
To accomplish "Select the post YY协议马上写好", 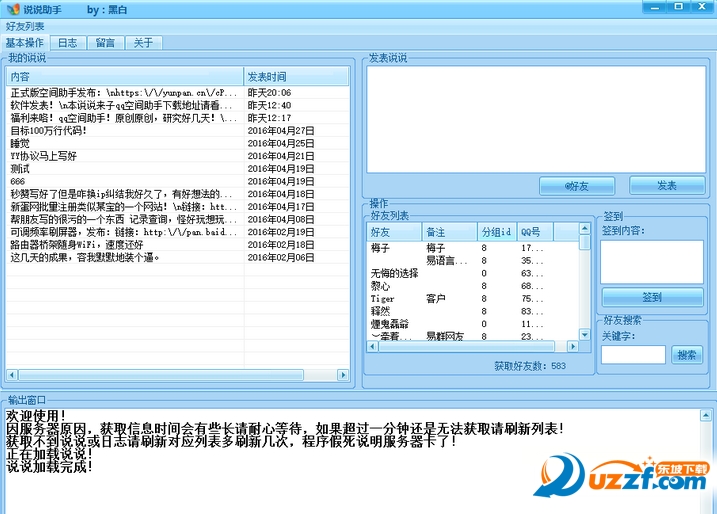I will (x=178, y=156).
